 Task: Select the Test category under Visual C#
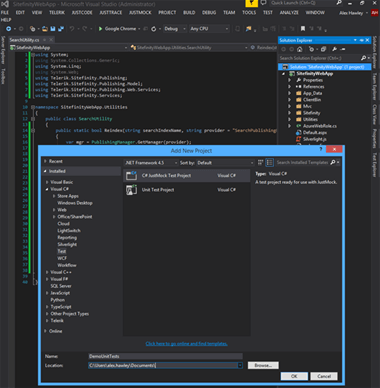click(x=62, y=251)
